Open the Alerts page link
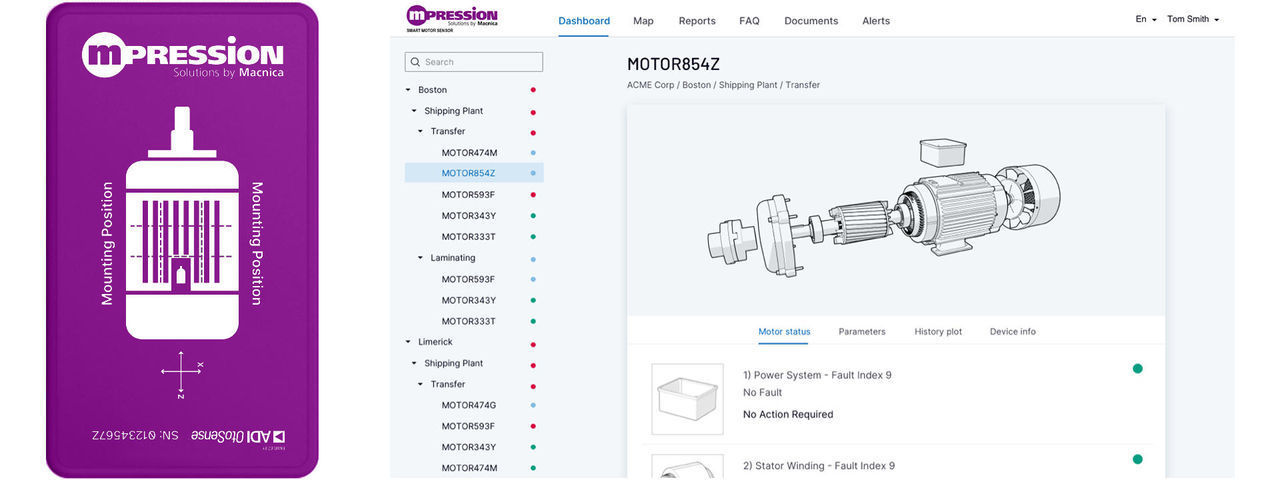1280x480 pixels. [x=875, y=21]
